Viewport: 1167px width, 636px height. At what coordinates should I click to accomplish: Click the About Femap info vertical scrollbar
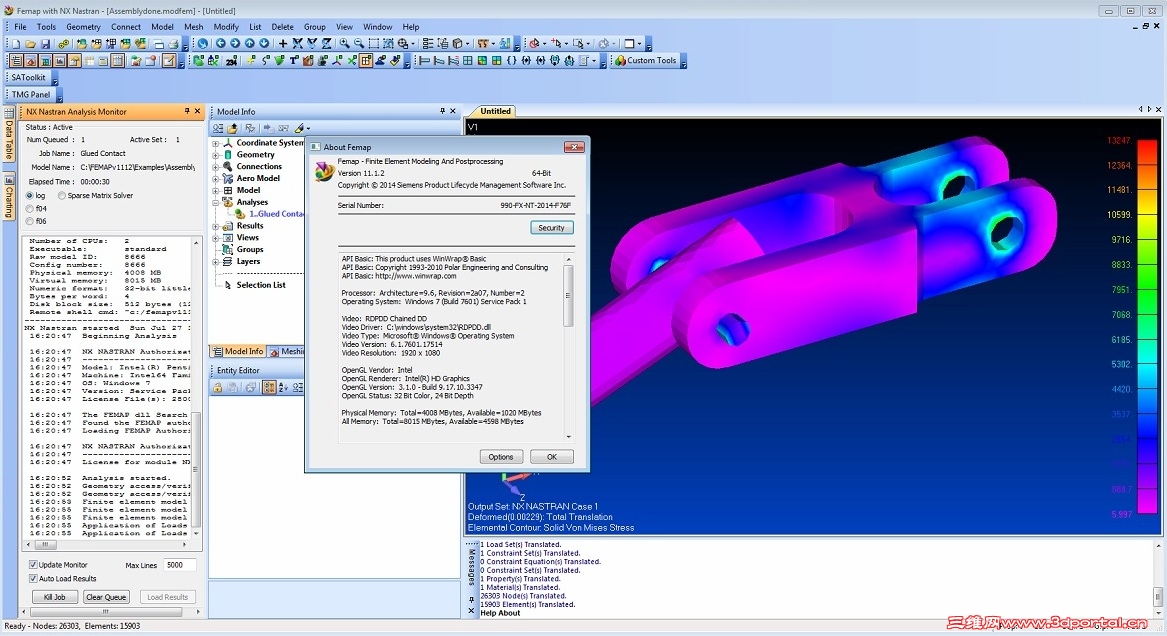569,347
